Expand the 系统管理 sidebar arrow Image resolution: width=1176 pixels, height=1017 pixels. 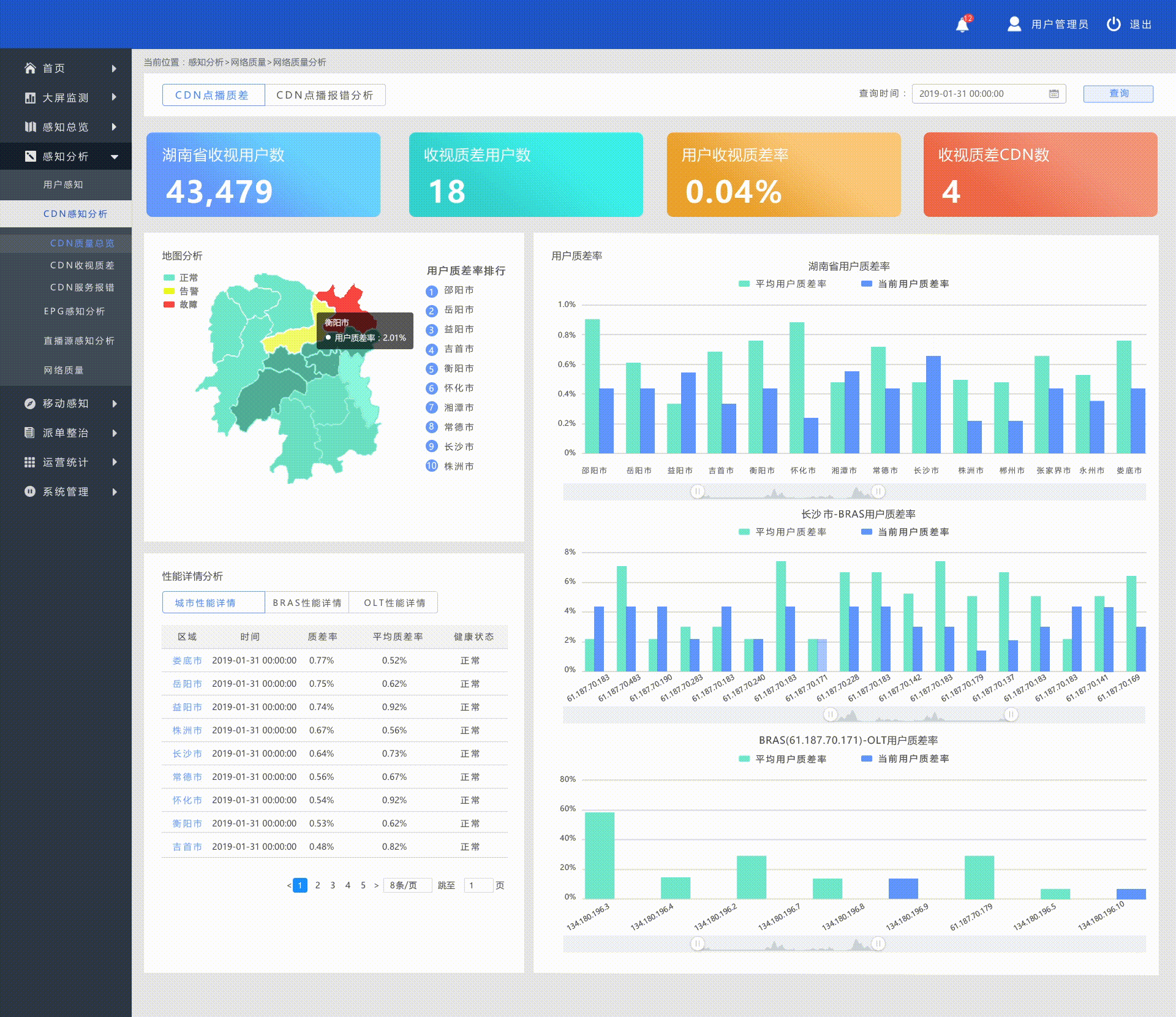pyautogui.click(x=115, y=491)
